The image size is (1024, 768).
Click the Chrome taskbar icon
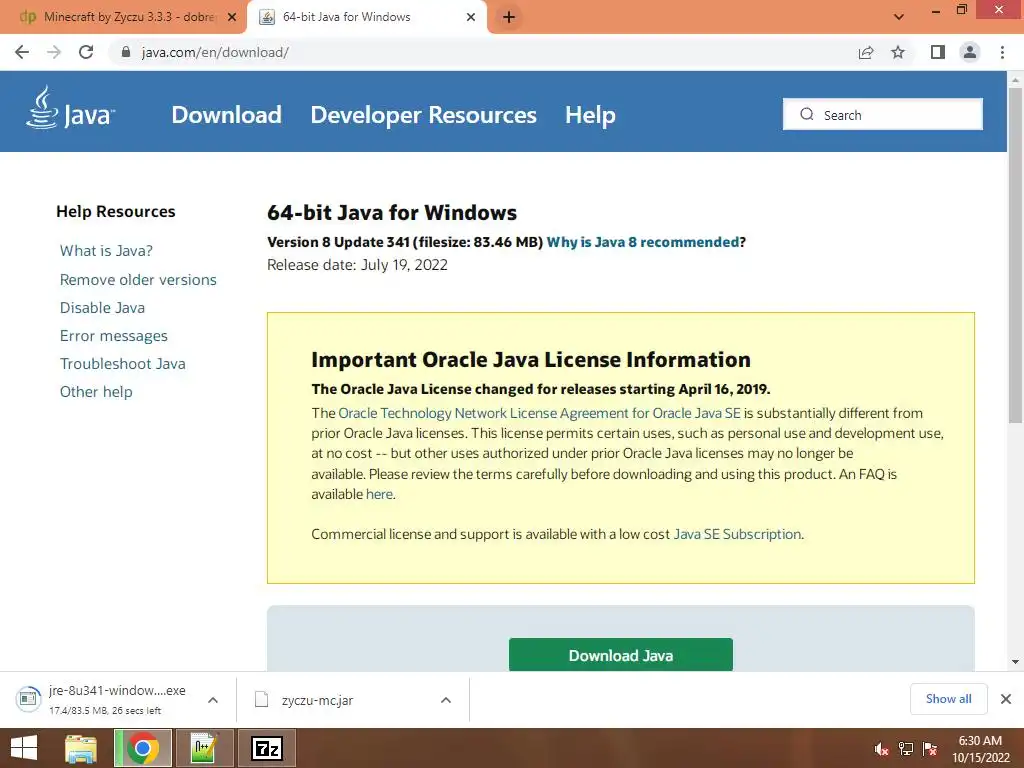pyautogui.click(x=143, y=748)
